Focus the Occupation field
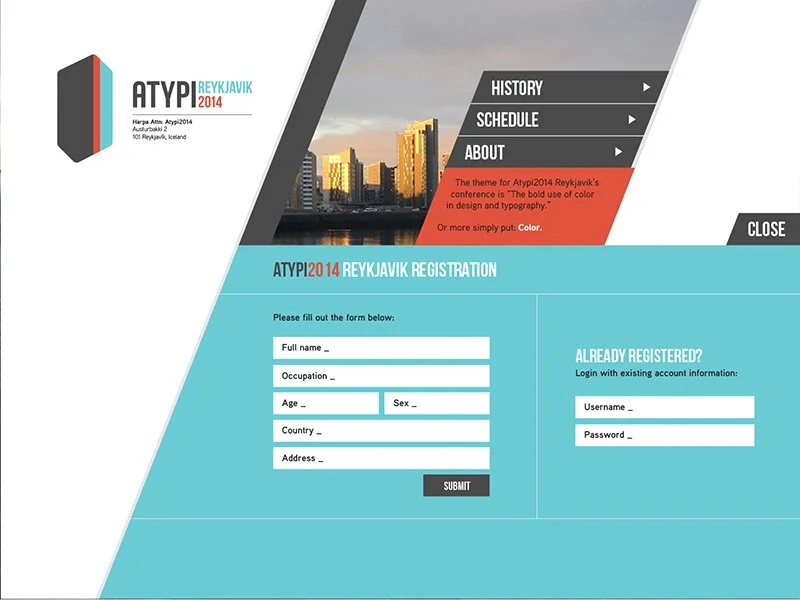800x600 pixels. click(x=381, y=376)
